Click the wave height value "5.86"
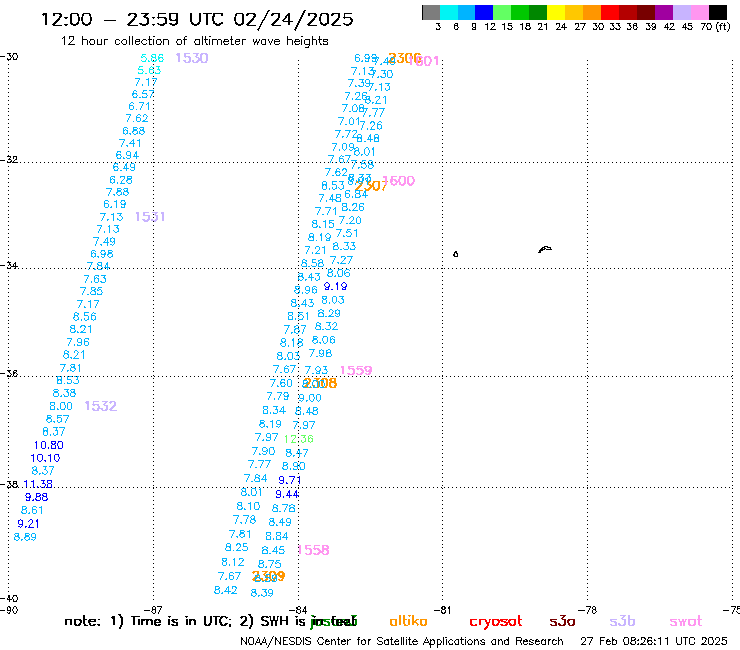 152,58
